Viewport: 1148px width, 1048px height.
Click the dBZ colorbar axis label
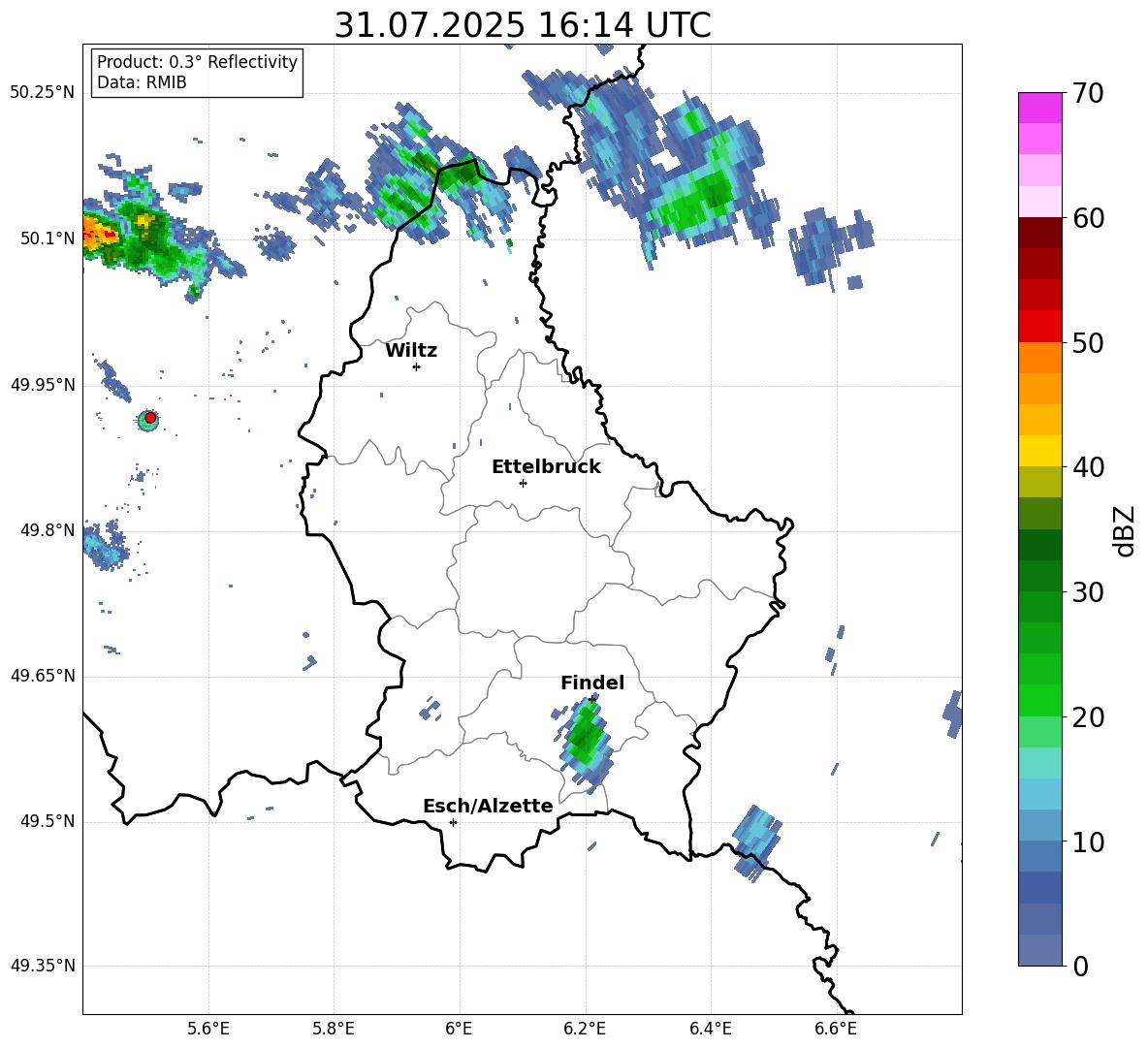tap(1126, 530)
